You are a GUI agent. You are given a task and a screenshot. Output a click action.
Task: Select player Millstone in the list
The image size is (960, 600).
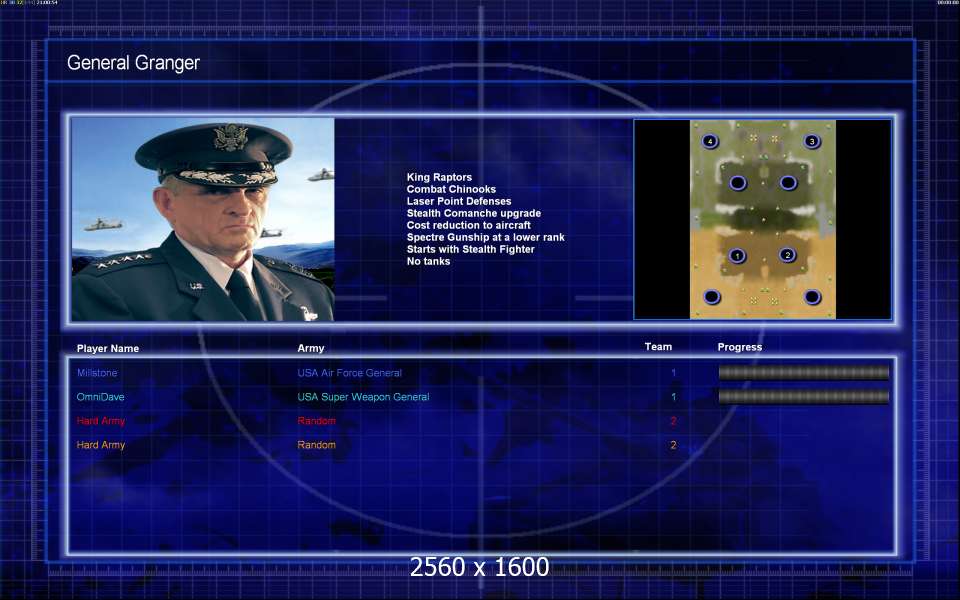pyautogui.click(x=97, y=373)
